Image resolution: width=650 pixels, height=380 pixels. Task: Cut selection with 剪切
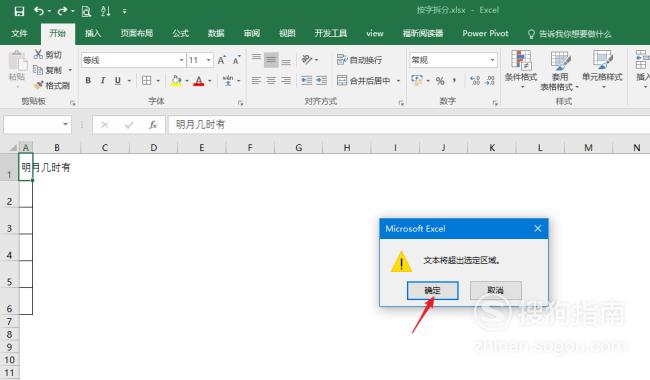48,54
